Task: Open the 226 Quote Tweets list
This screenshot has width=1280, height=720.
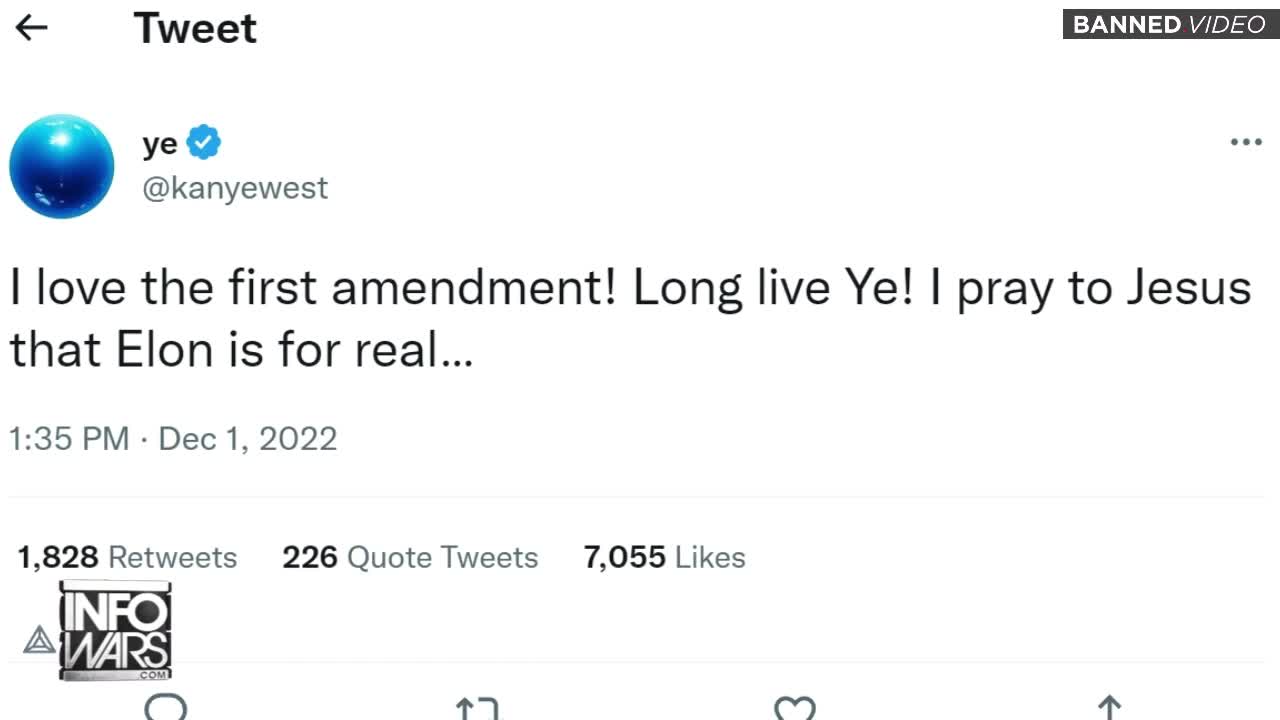Action: [410, 557]
